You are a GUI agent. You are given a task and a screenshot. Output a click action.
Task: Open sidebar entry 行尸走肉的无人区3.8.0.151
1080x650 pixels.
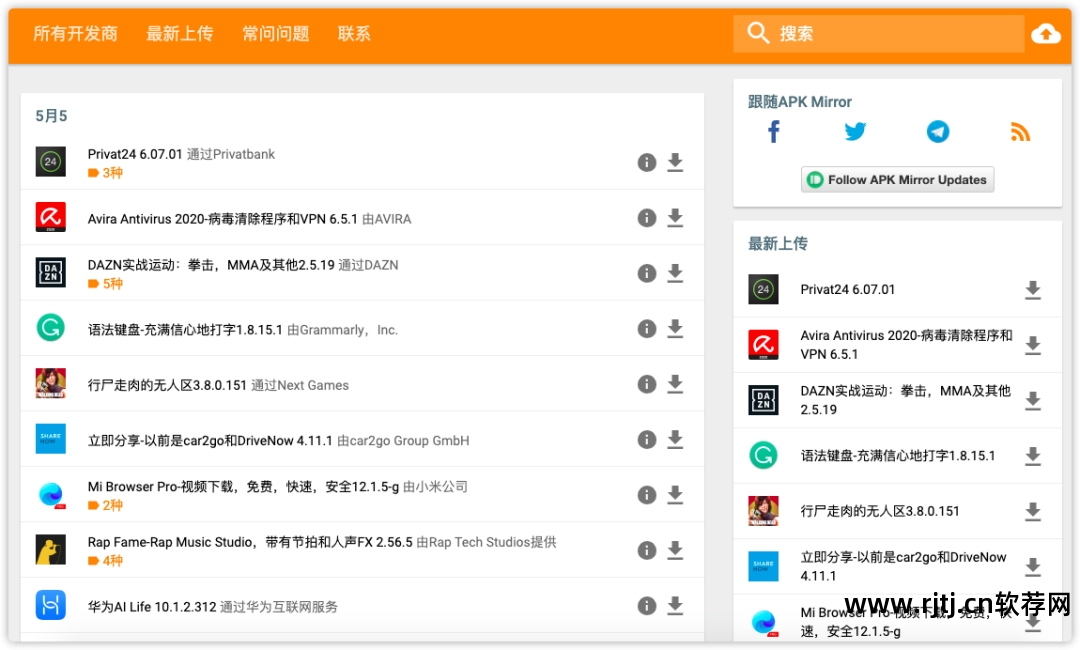(x=880, y=512)
